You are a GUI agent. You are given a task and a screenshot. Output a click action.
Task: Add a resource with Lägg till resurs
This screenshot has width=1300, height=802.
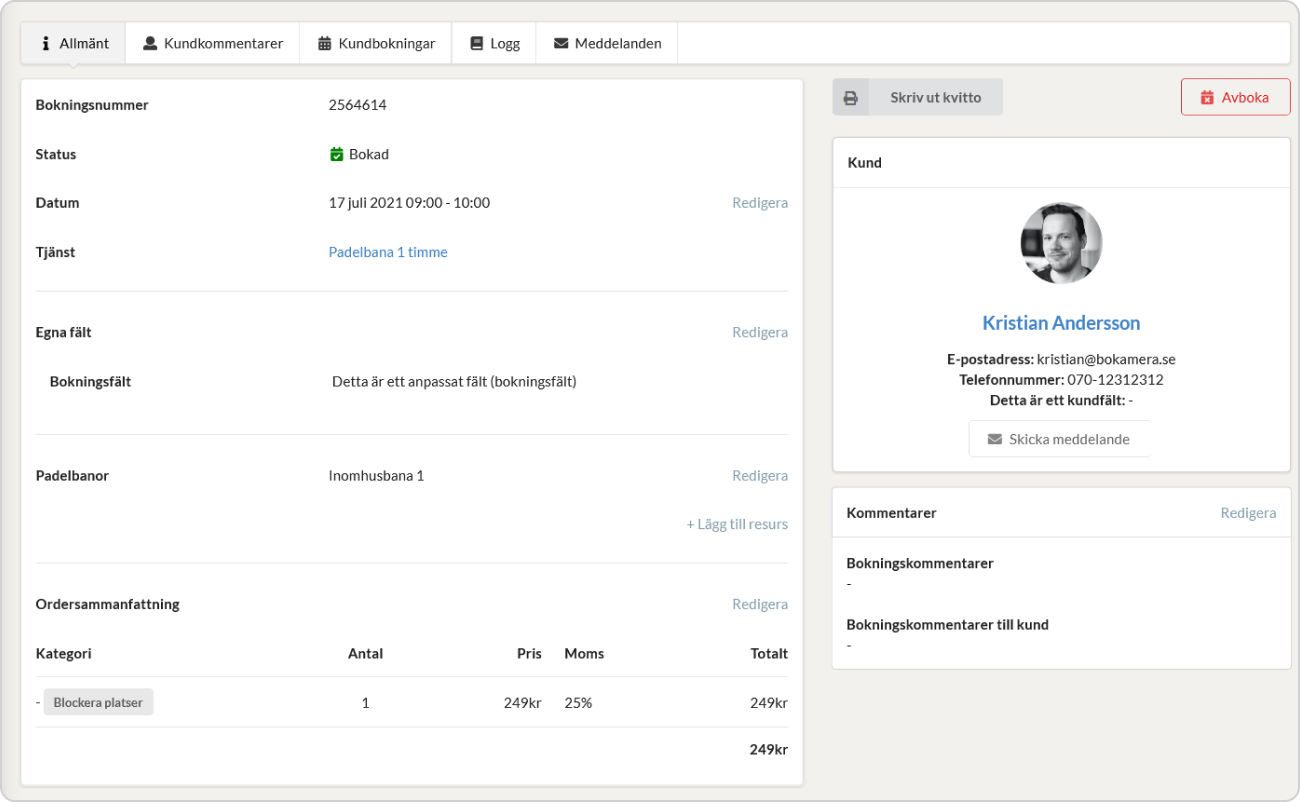737,524
